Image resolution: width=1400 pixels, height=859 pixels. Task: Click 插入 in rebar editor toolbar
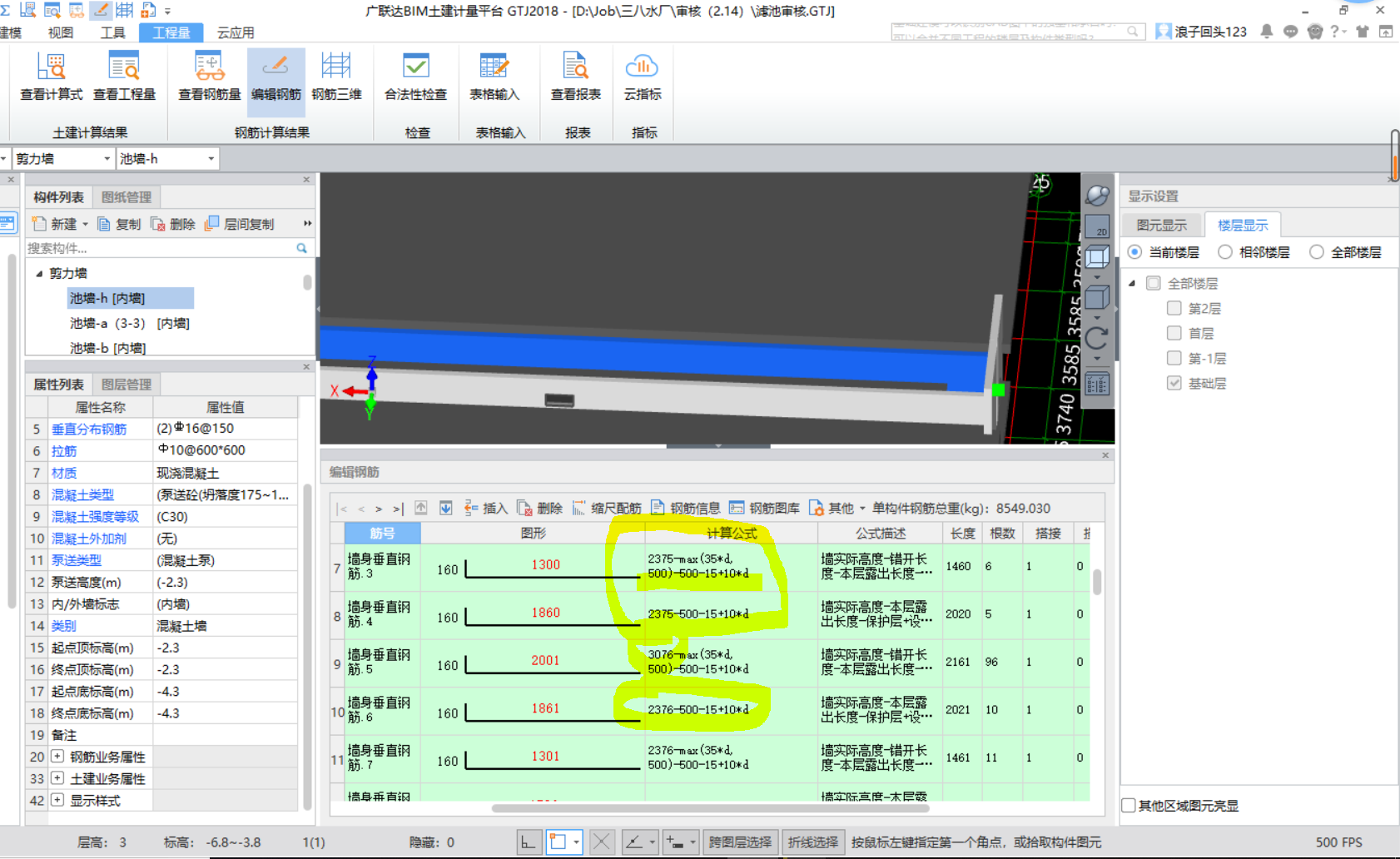click(485, 508)
